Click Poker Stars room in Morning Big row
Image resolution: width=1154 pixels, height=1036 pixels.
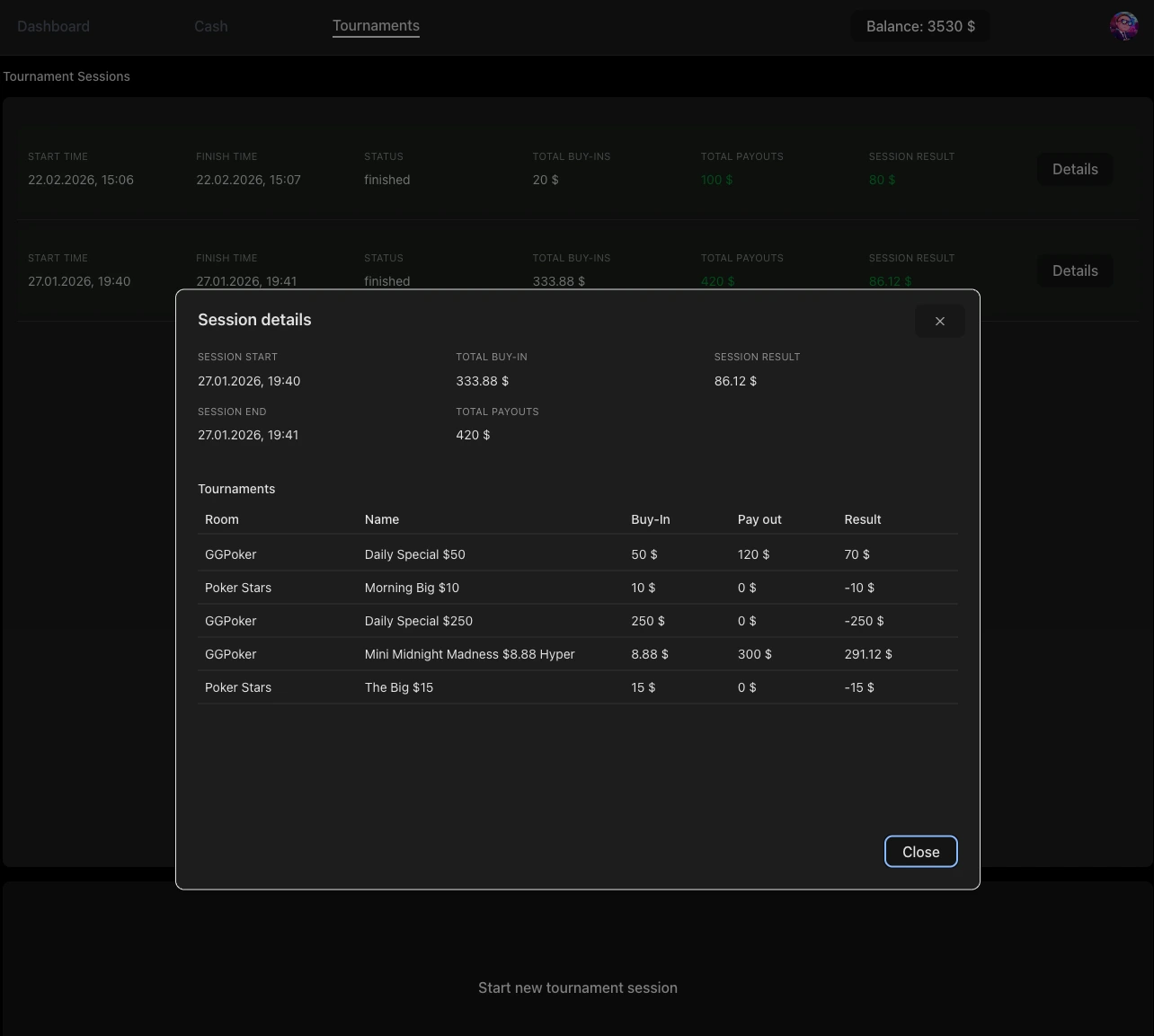pyautogui.click(x=238, y=588)
